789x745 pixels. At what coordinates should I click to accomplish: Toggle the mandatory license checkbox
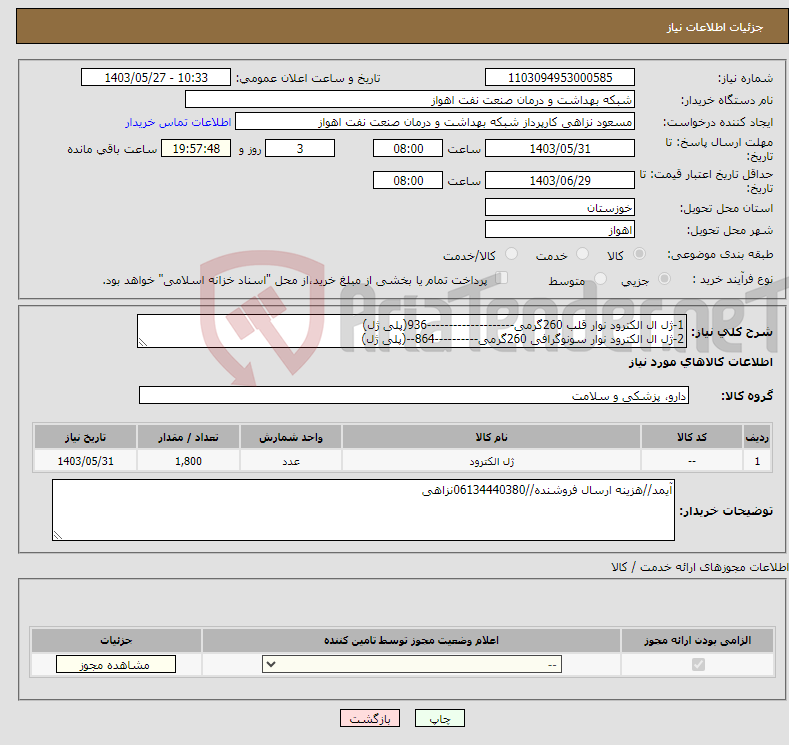pos(698,665)
